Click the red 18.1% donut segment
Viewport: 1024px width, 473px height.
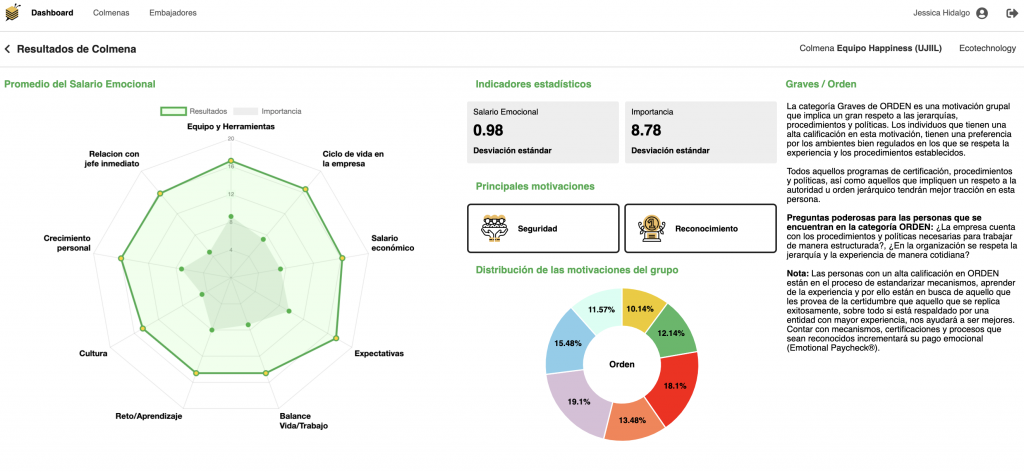677,387
